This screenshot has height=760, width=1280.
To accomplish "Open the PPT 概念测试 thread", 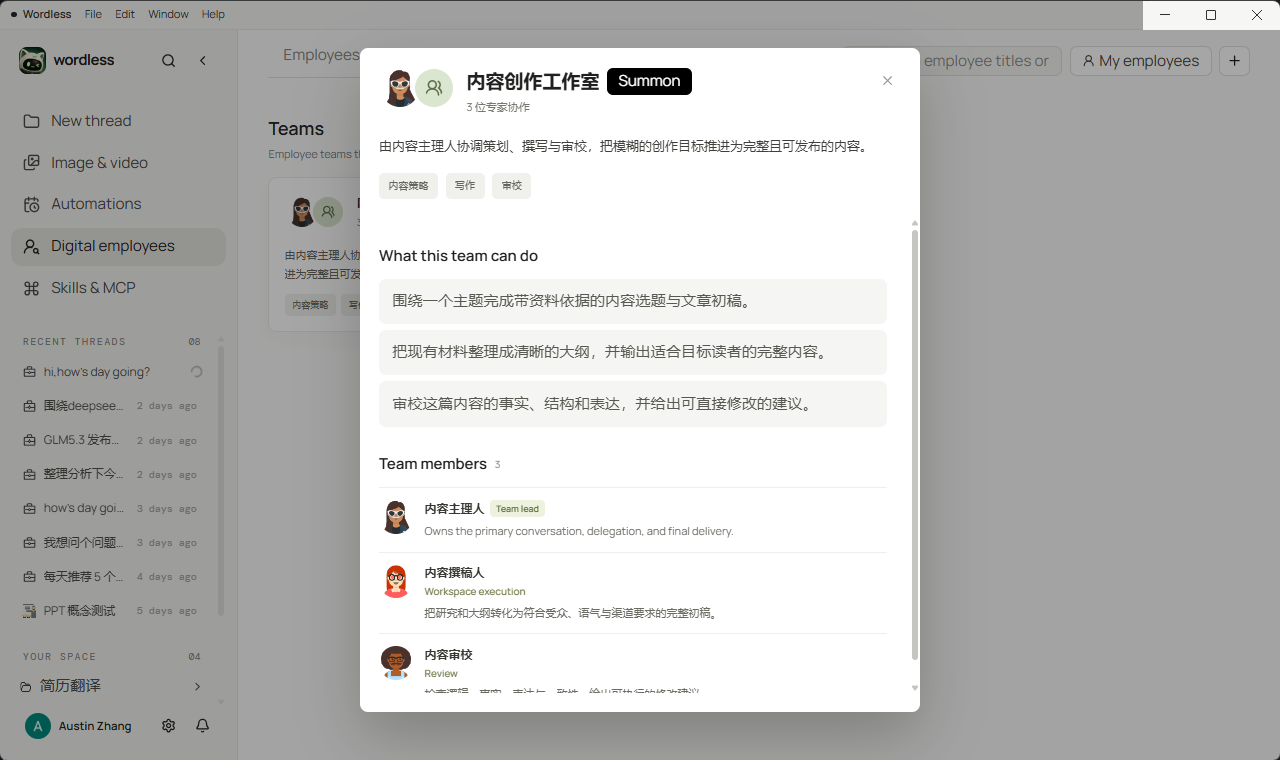I will [113, 610].
